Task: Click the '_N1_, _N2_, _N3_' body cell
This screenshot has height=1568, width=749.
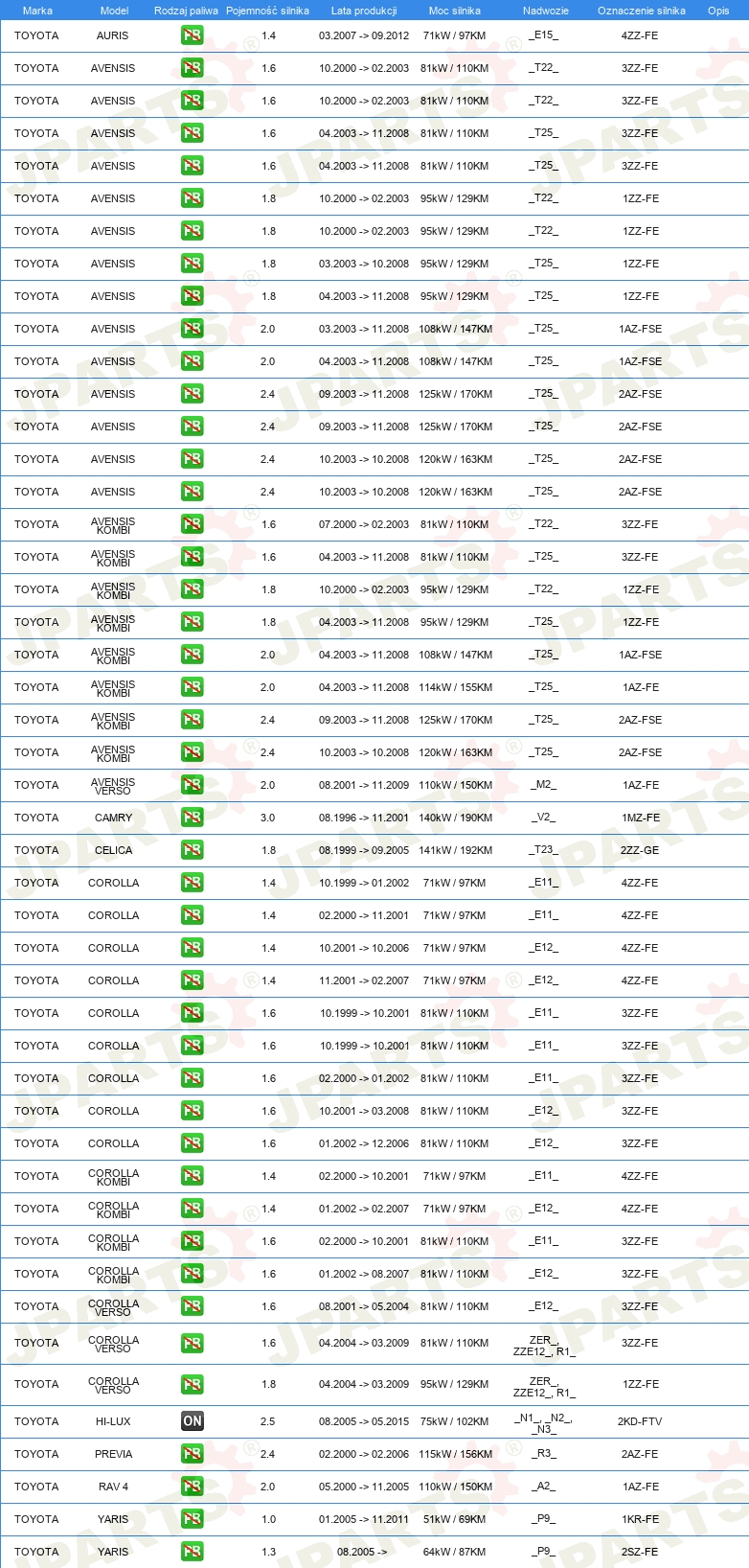Action: [543, 1422]
